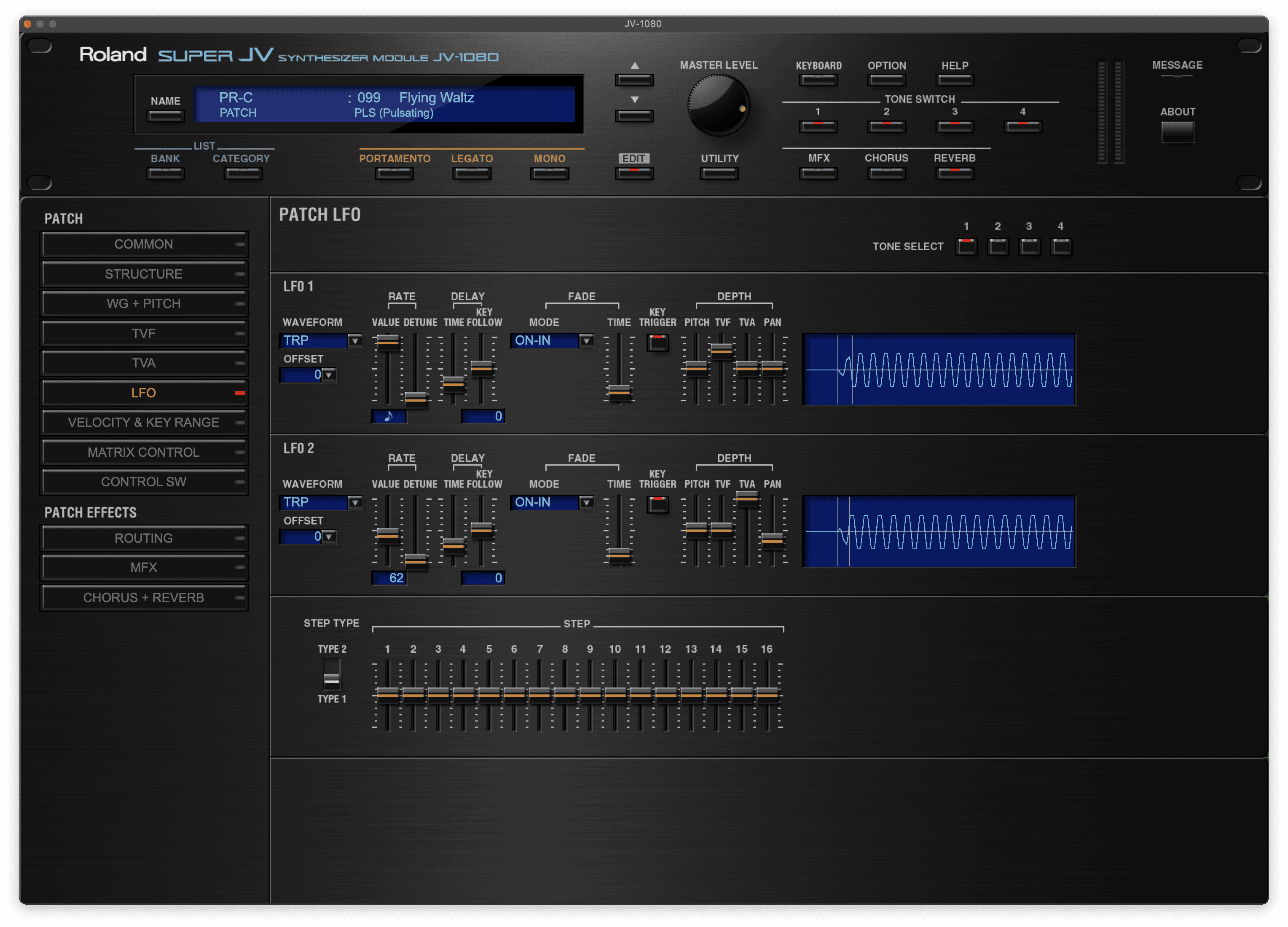Click the LFO 1 waveform display
This screenshot has width=1288, height=927.
pyautogui.click(x=939, y=370)
